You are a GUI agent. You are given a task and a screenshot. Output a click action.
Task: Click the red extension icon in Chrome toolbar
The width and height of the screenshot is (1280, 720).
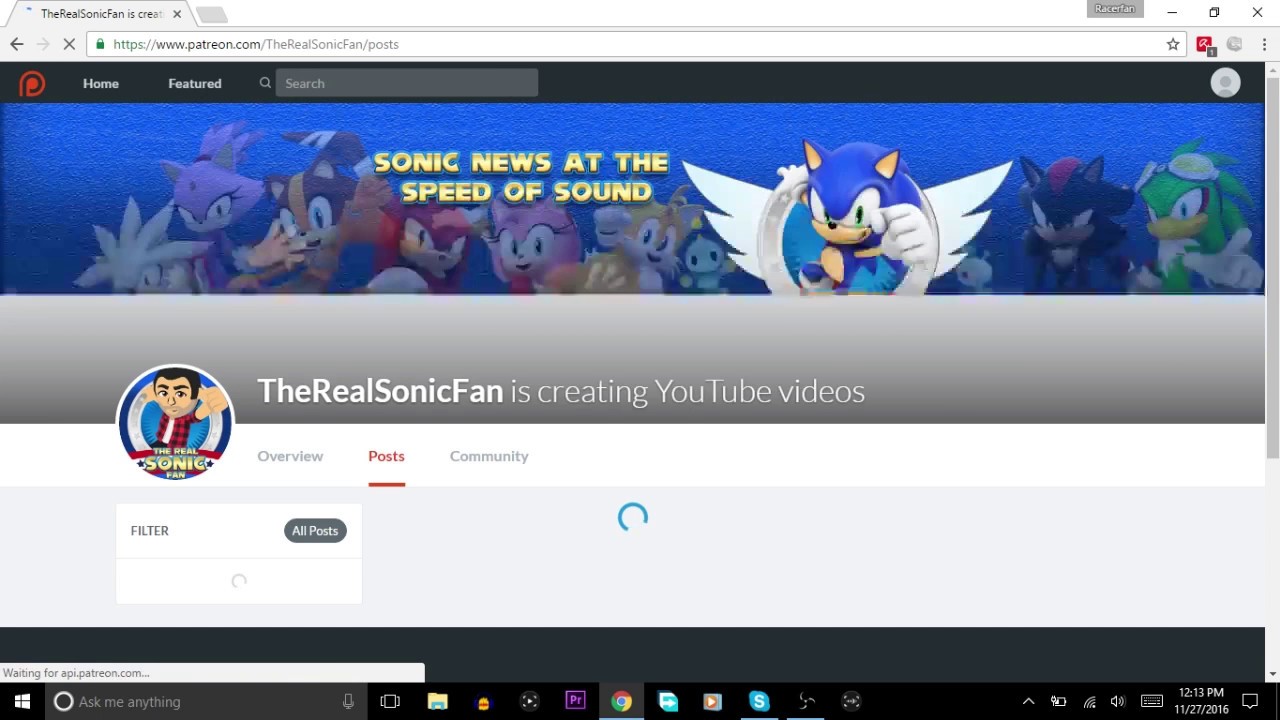[x=1204, y=45]
